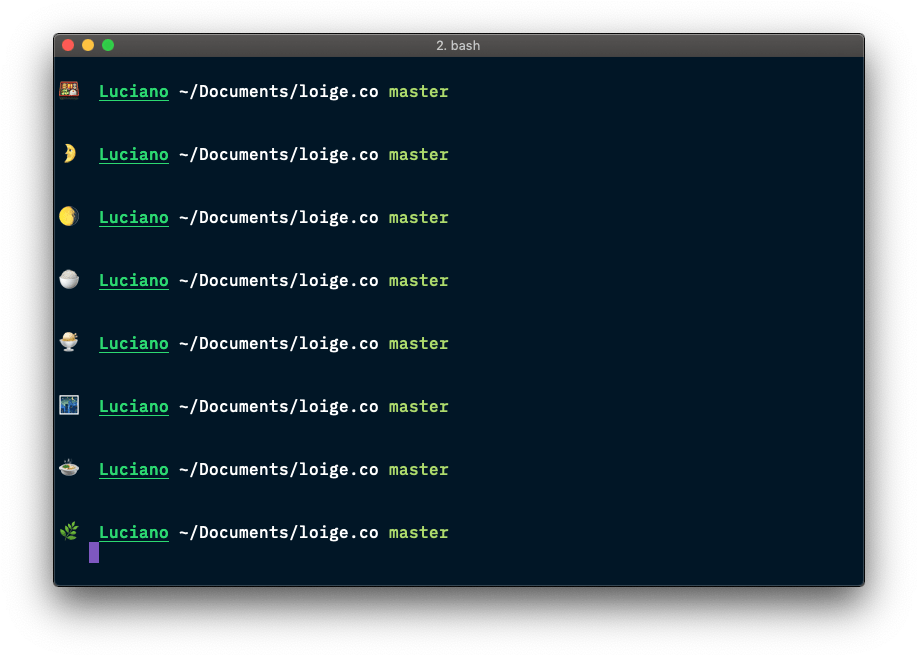
Task: Click the steaming soup bowl emoji
Action: (x=69, y=468)
